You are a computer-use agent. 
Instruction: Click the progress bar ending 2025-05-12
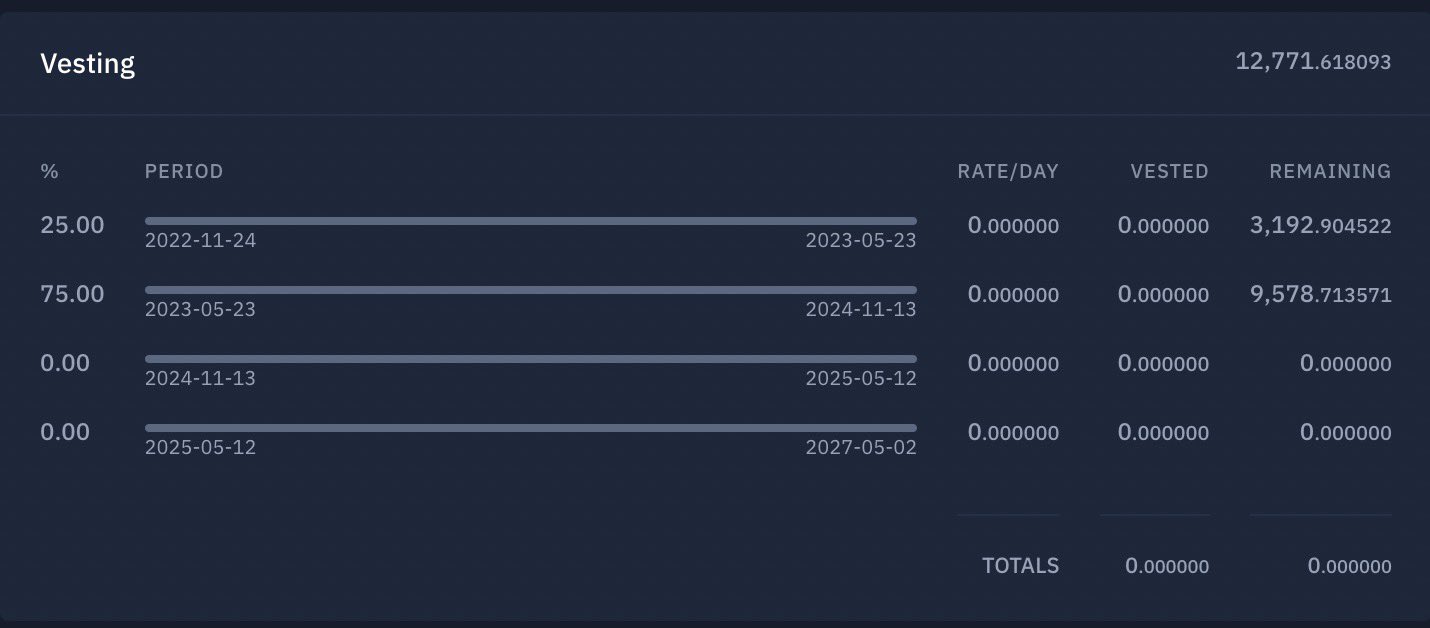point(530,359)
